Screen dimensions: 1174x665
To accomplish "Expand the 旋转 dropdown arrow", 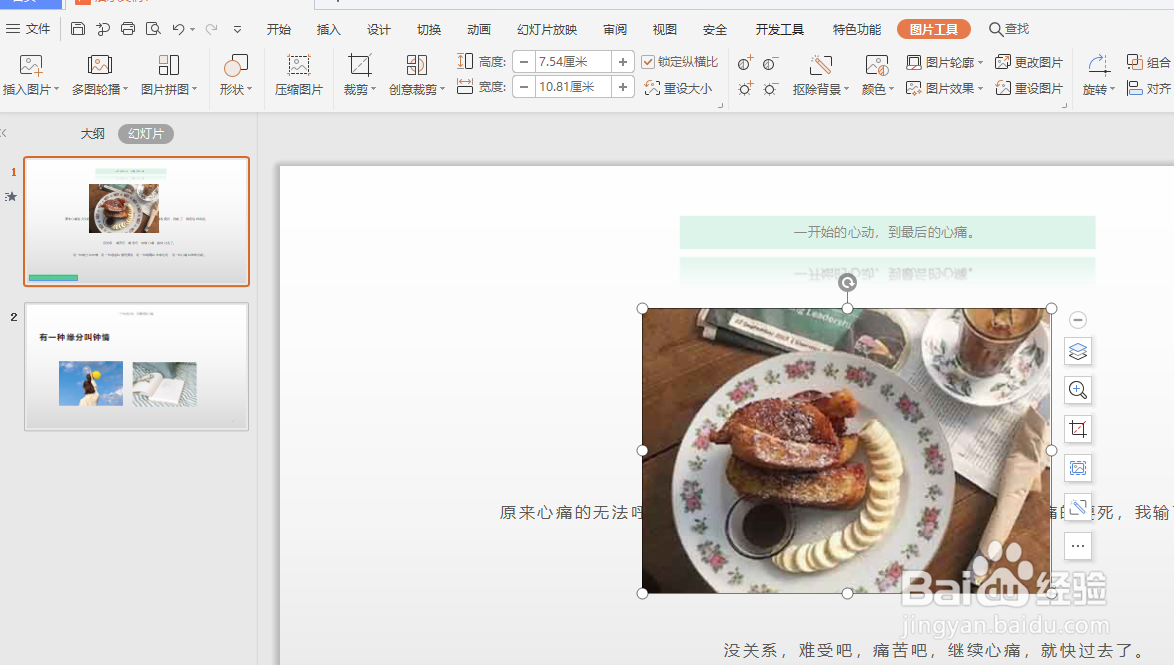I will click(x=1112, y=89).
